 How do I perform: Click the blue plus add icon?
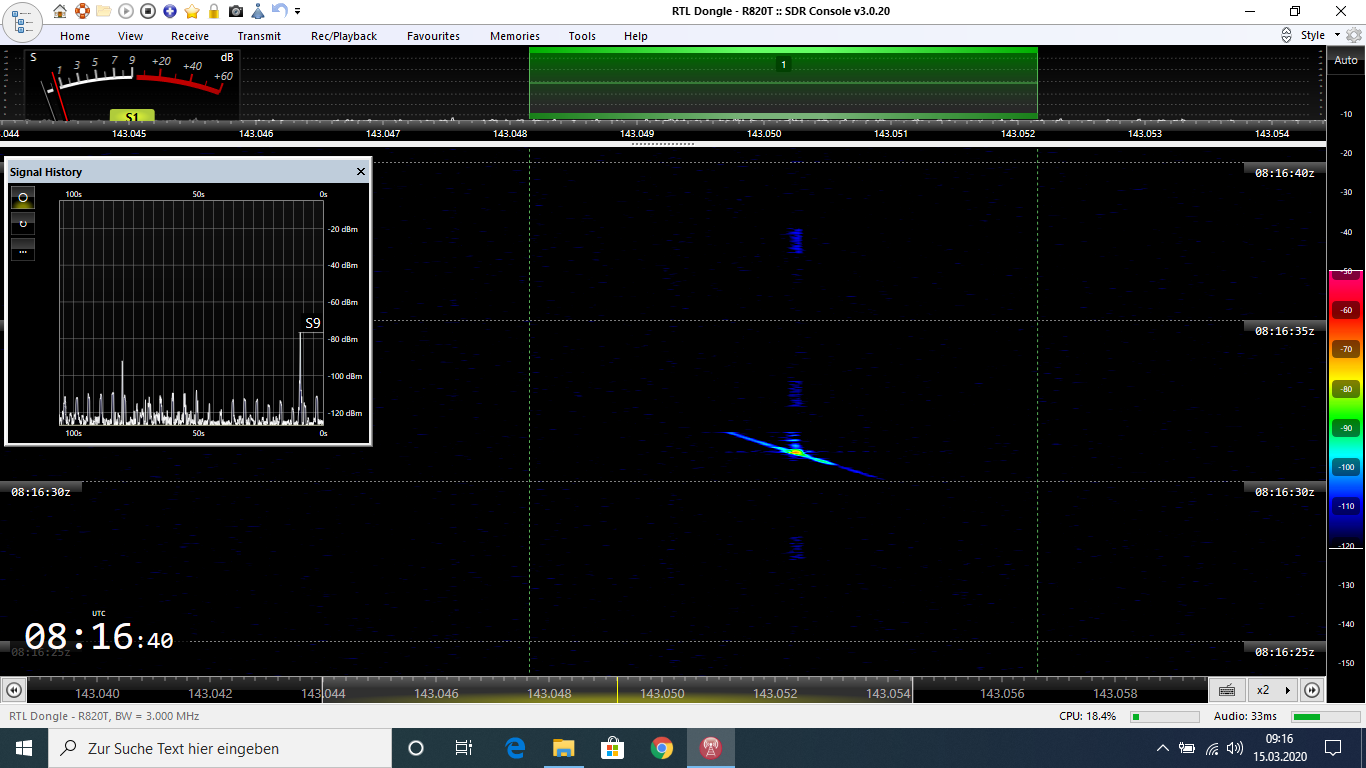click(x=170, y=11)
